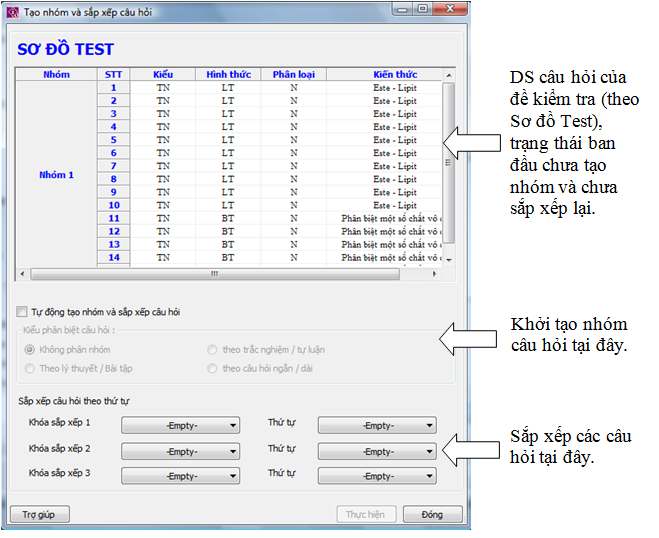Open Khóa sắp xếp 3 dropdown
This screenshot has height=538, width=659.
click(x=181, y=476)
